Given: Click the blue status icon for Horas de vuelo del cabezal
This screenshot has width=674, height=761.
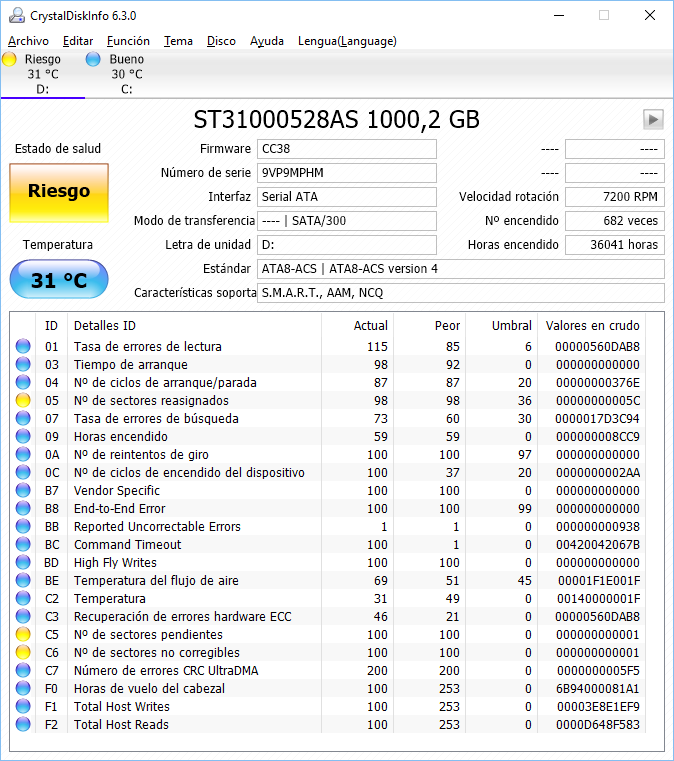Looking at the screenshot, I should point(23,688).
